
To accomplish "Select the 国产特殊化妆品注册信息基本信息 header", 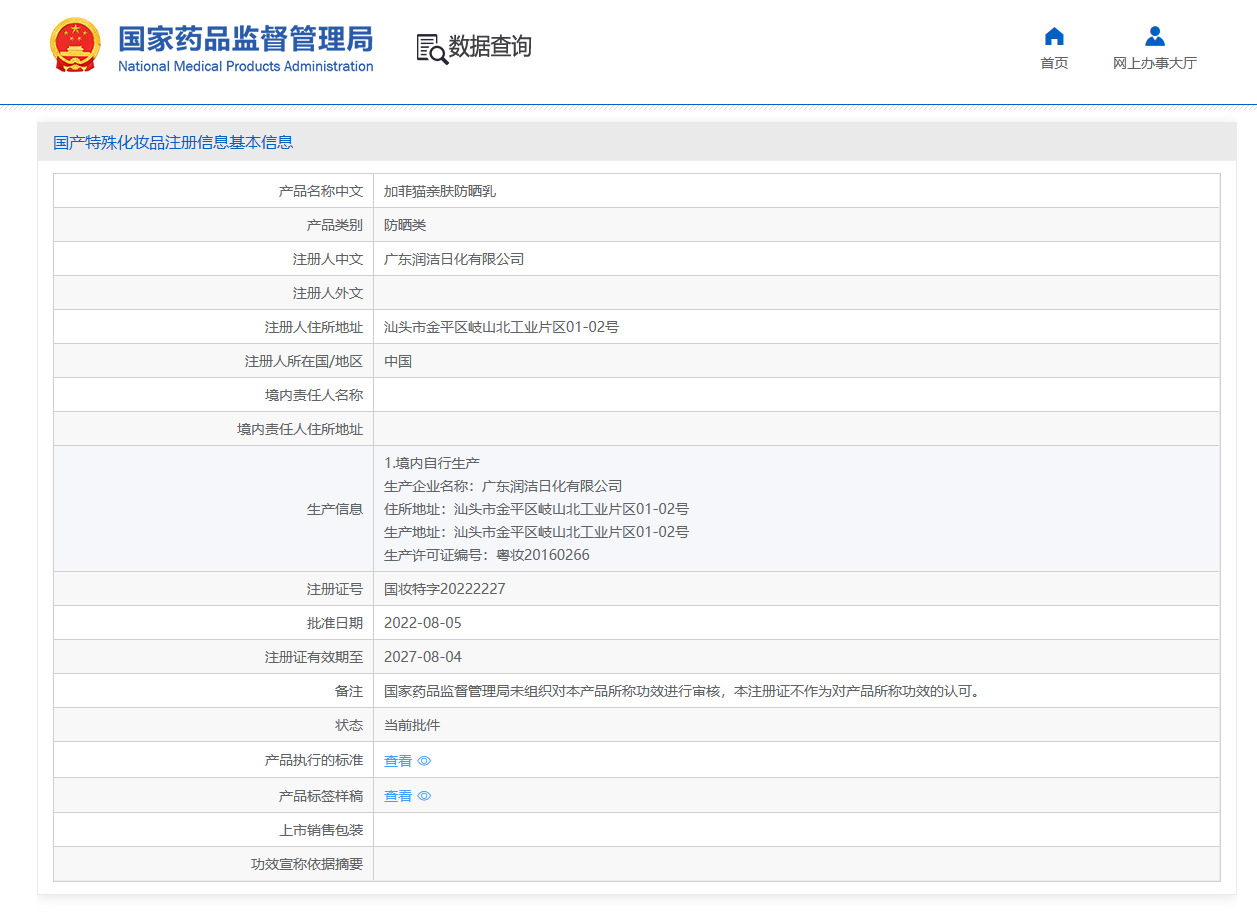I will point(173,142).
